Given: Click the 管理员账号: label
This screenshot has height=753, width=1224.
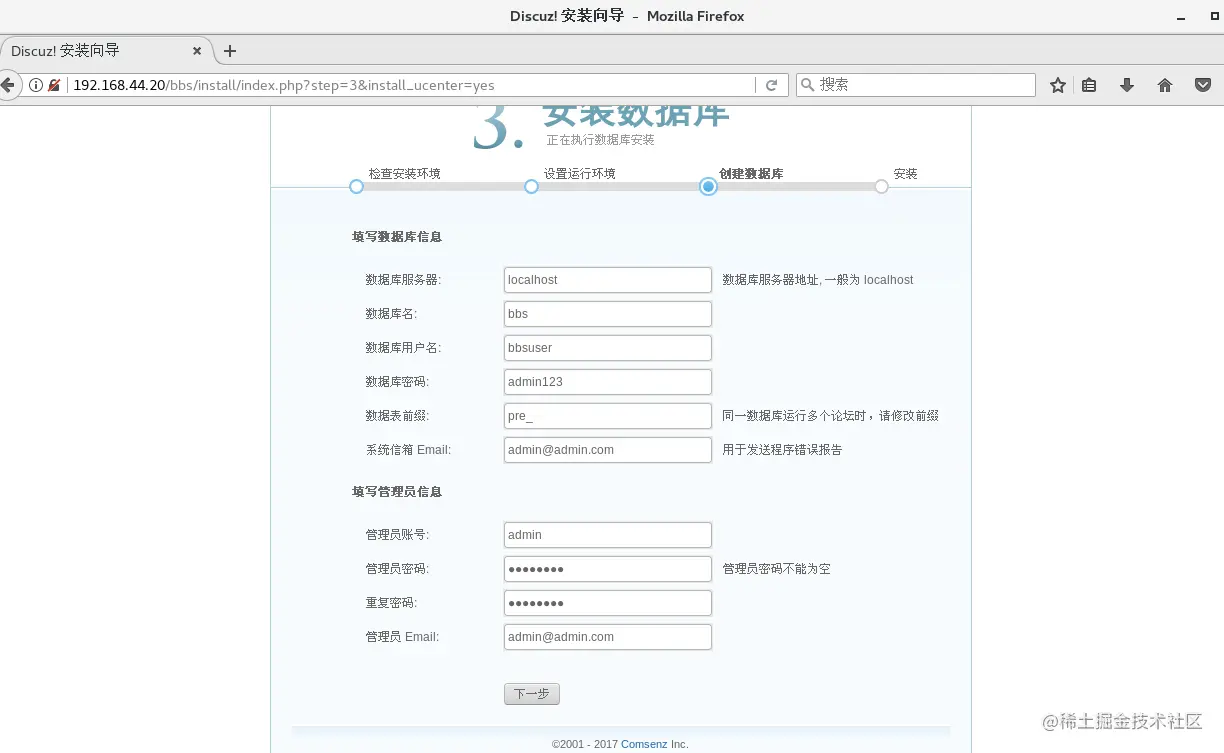Looking at the screenshot, I should coord(397,535).
